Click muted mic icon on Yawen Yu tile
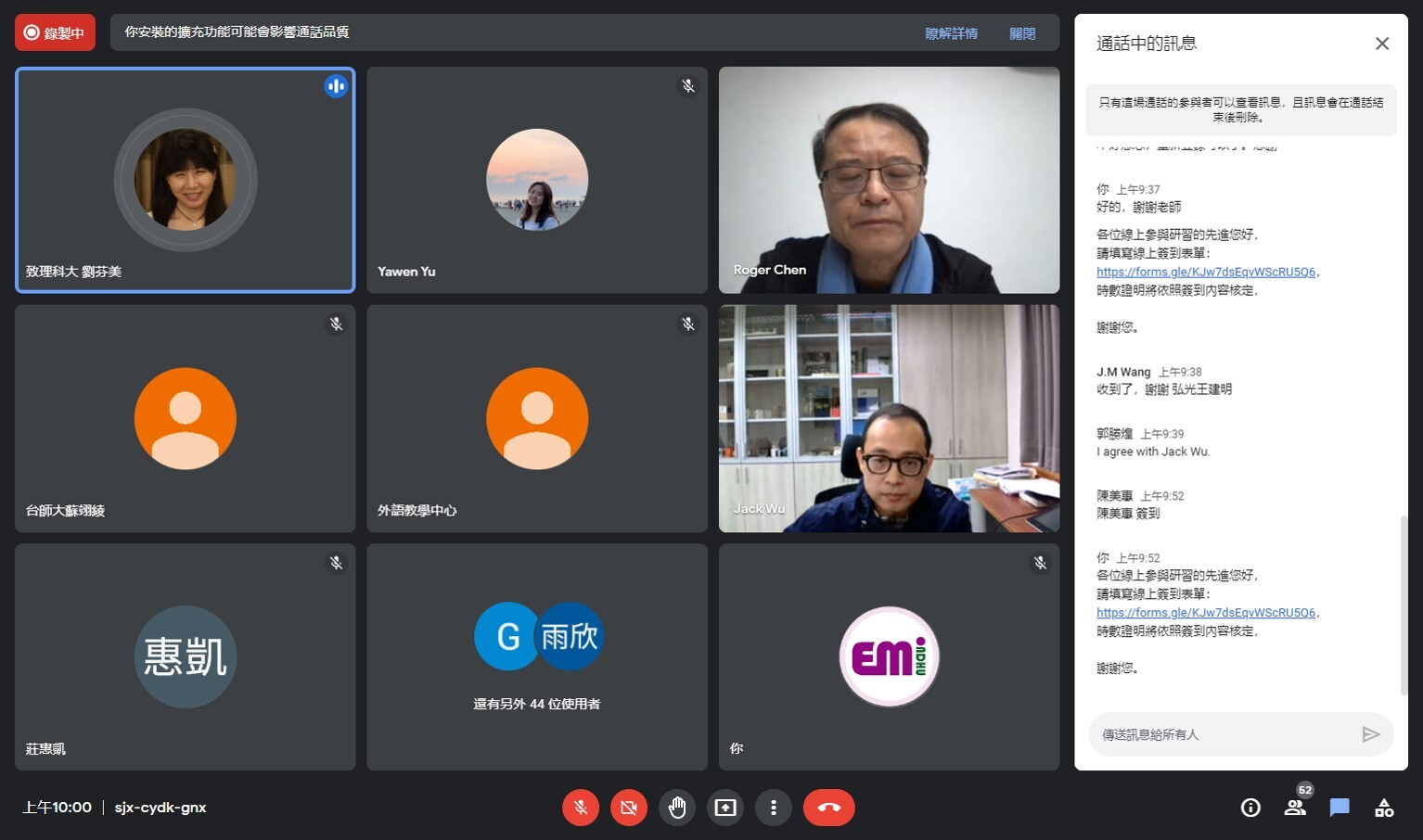 click(x=688, y=86)
